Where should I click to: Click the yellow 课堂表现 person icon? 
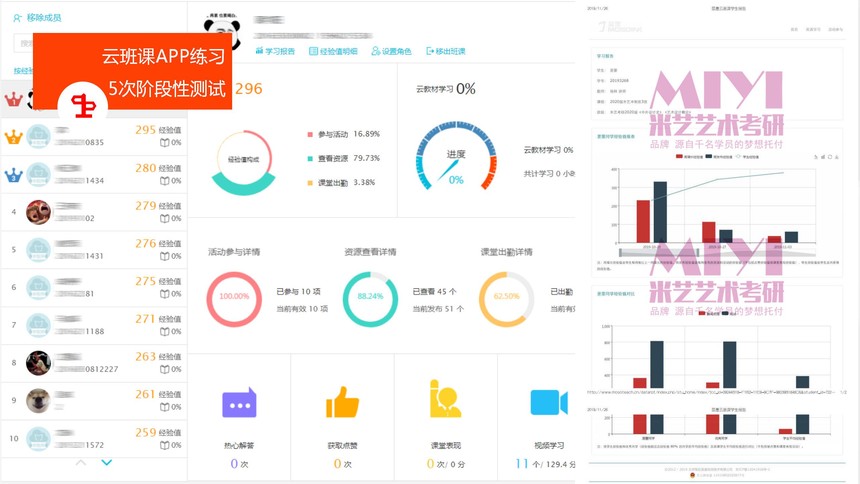click(x=445, y=399)
